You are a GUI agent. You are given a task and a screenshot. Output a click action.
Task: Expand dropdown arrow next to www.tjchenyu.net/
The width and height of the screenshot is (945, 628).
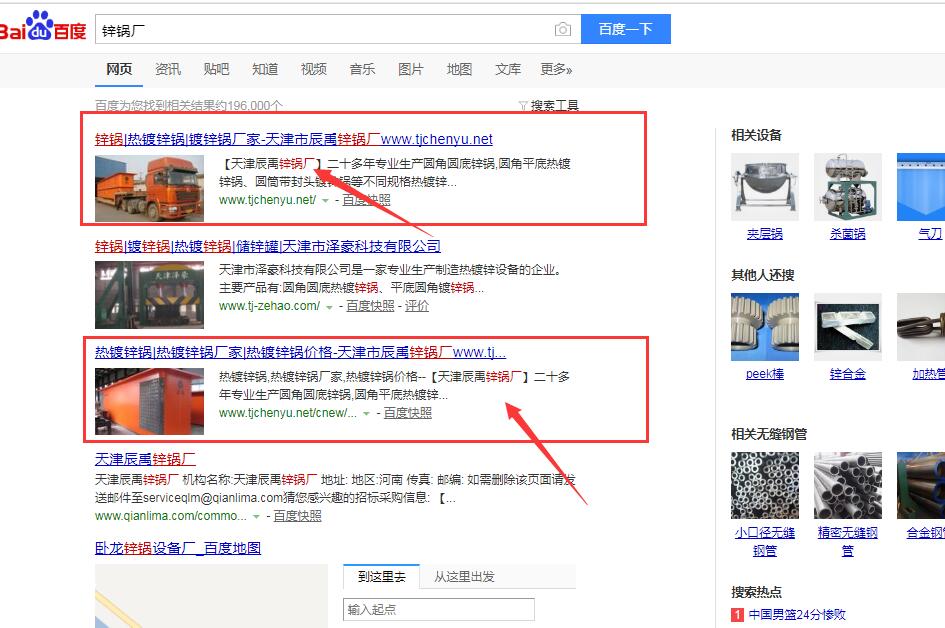tap(325, 201)
